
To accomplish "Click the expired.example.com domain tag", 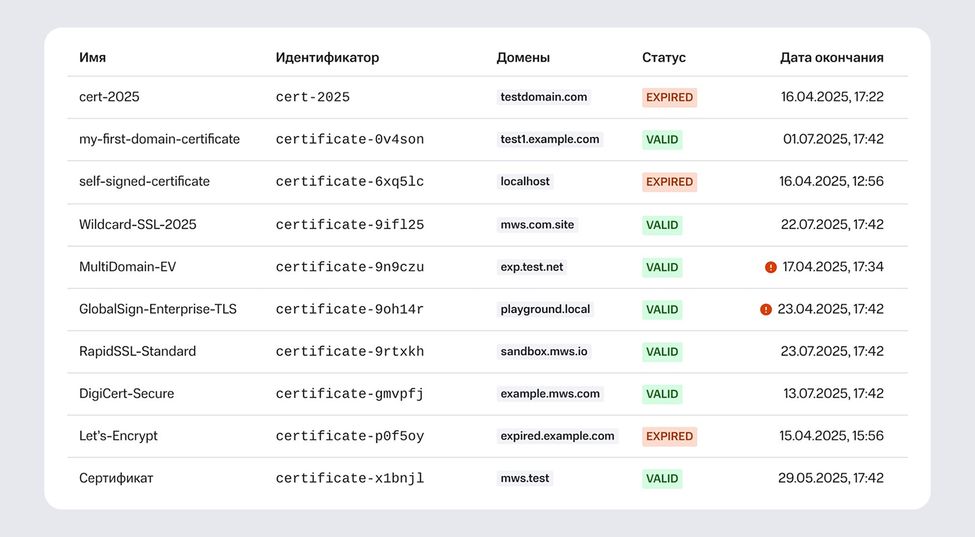I will 557,436.
